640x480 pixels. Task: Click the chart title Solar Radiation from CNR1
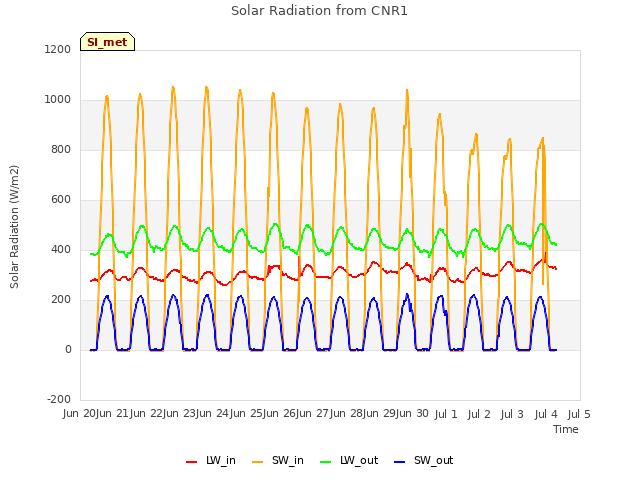point(319,11)
